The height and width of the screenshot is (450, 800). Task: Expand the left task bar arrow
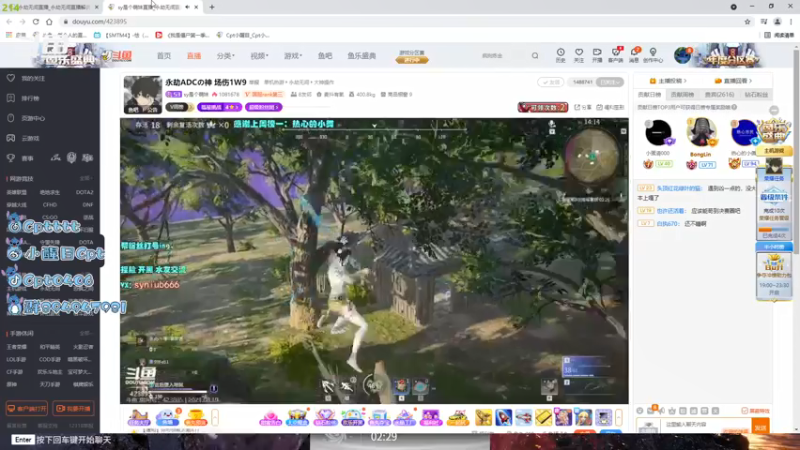215,418
